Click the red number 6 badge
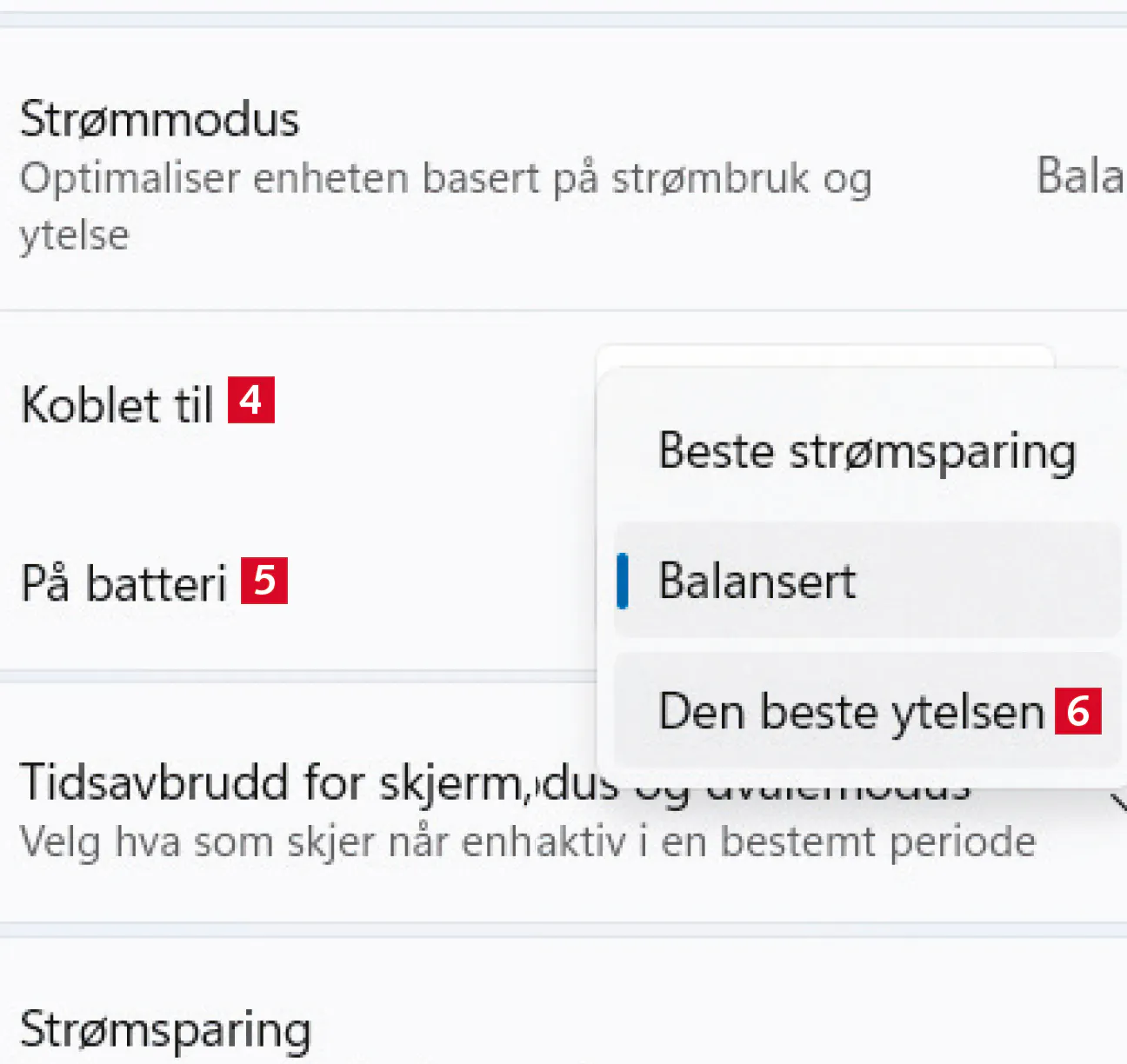This screenshot has height=1064, width=1127. [x=1078, y=712]
